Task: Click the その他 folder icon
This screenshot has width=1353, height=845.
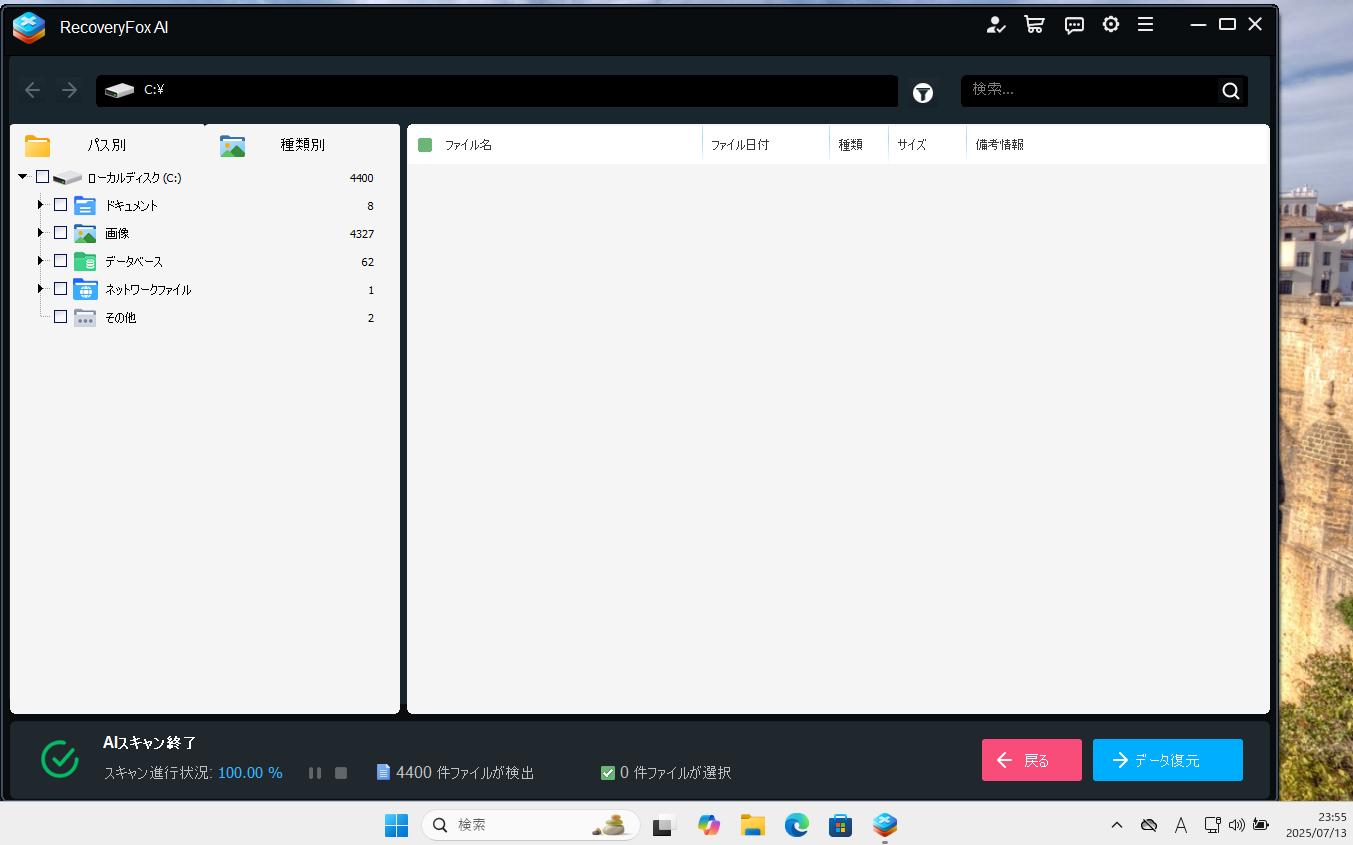Action: [85, 317]
